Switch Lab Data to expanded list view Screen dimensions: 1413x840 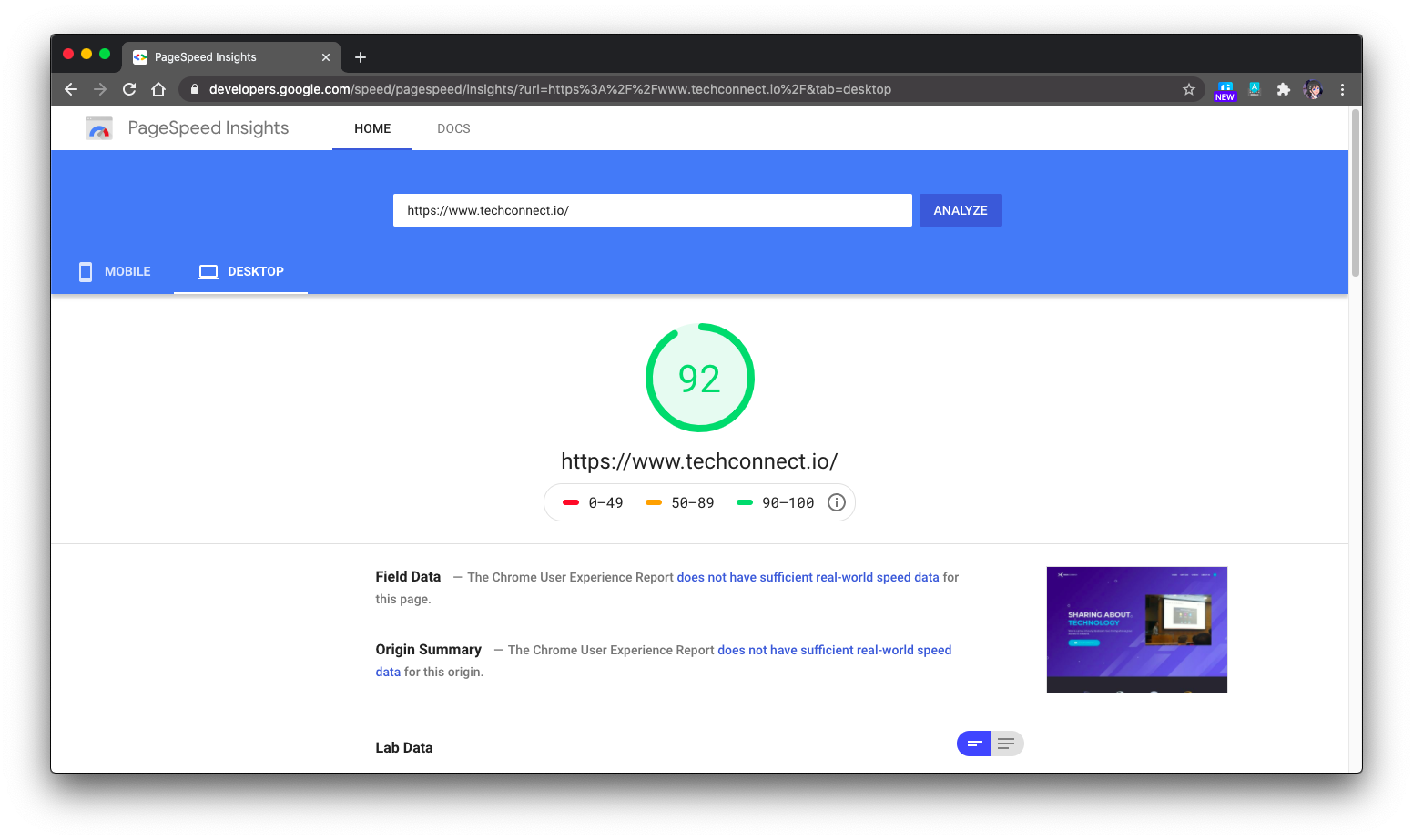click(x=1006, y=743)
